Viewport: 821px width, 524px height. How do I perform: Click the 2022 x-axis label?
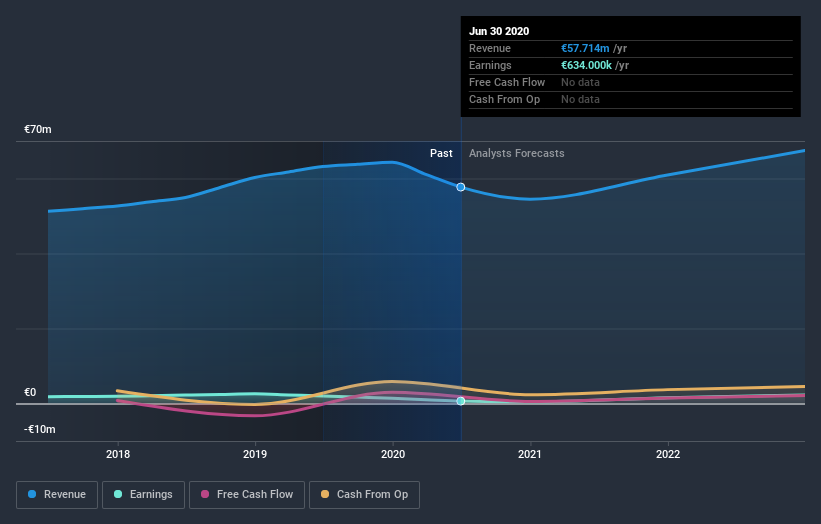[x=668, y=454]
